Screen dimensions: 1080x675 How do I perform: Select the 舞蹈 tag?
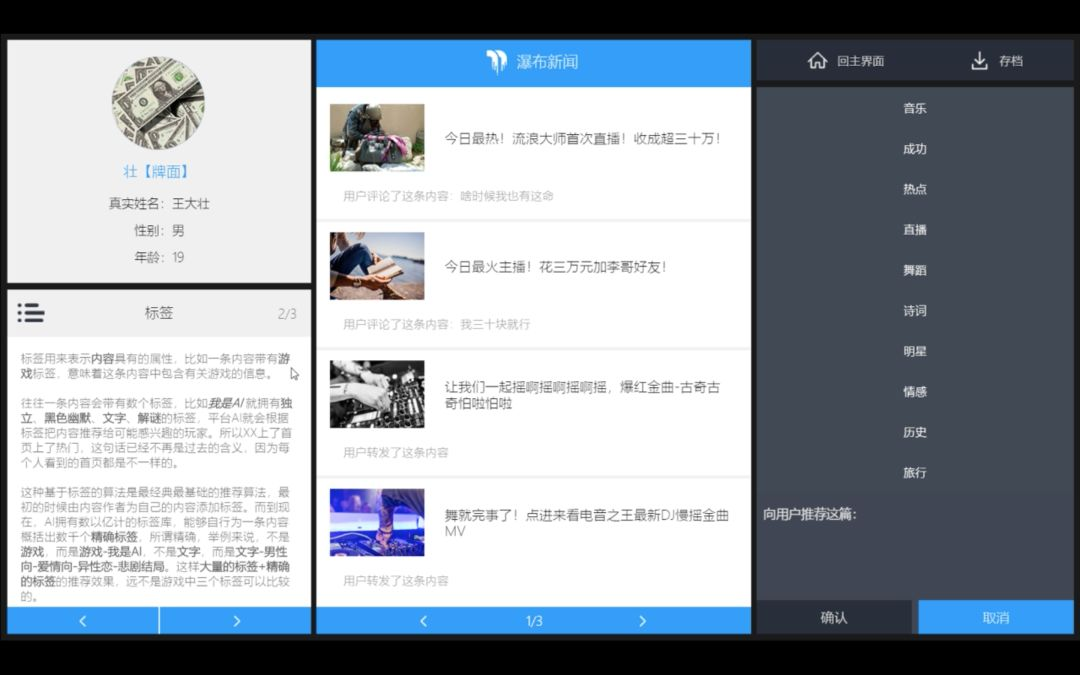915,270
